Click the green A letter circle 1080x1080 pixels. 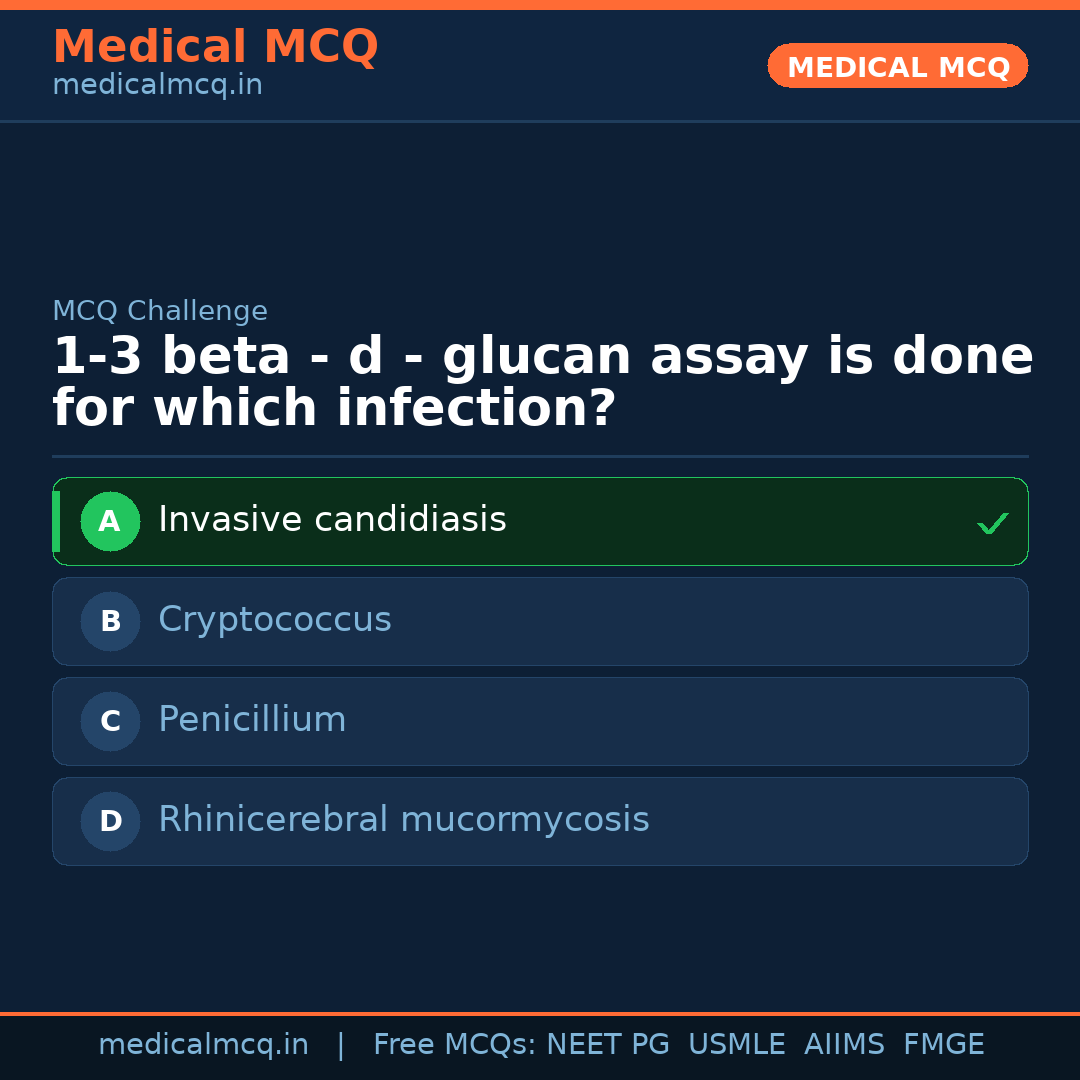point(110,521)
